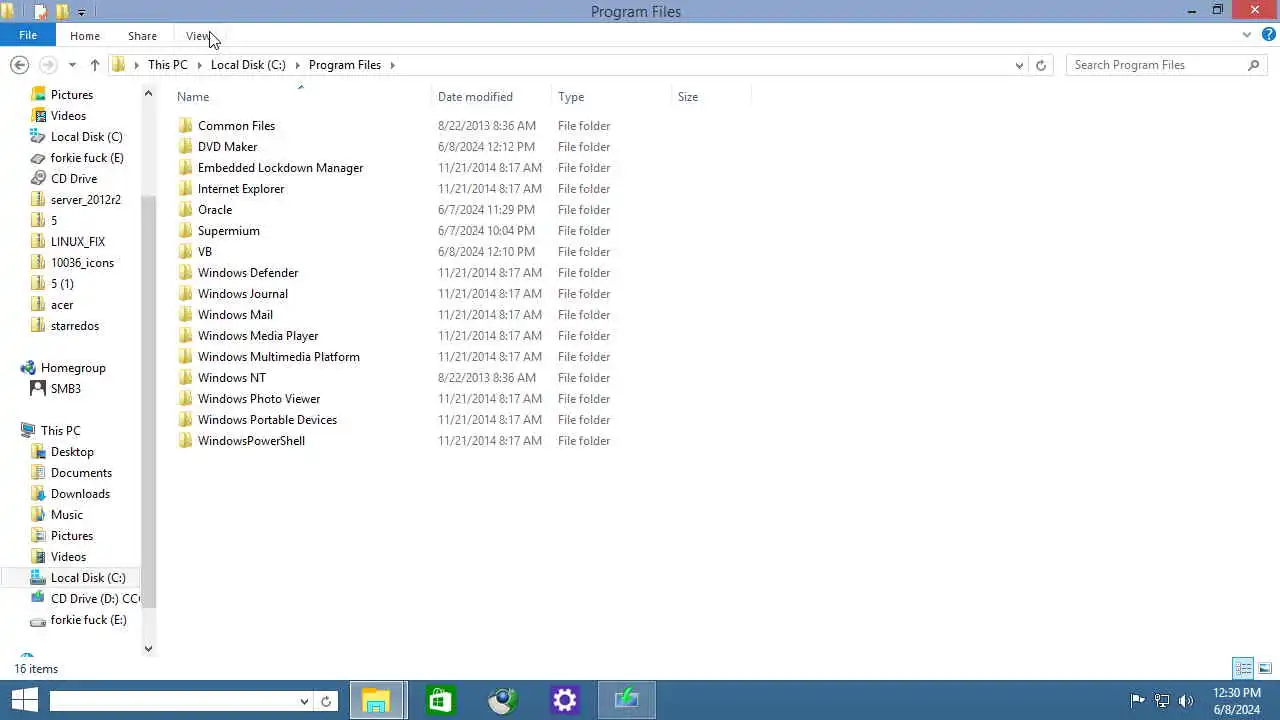
Task: Click the New folder icon in title bar
Action: (62, 12)
